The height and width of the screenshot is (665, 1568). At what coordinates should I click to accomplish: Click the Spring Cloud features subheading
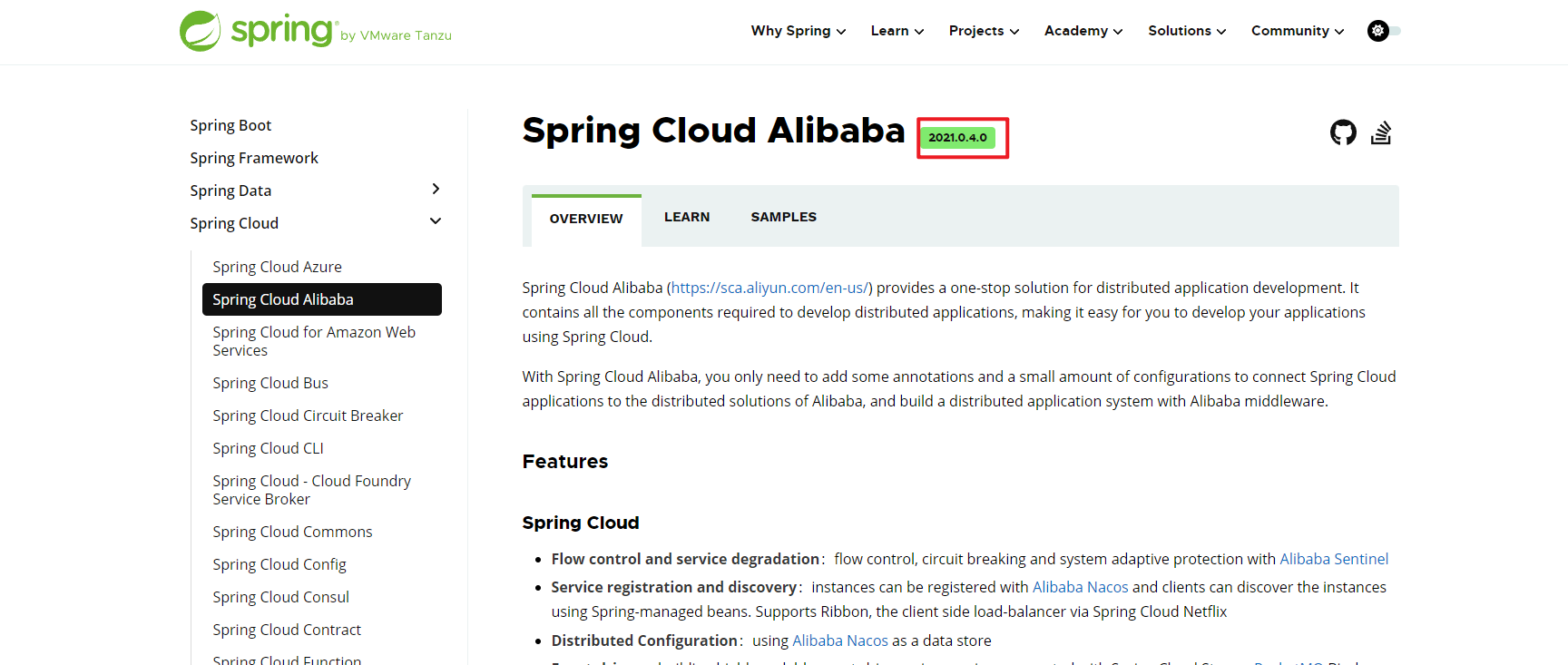pos(581,523)
